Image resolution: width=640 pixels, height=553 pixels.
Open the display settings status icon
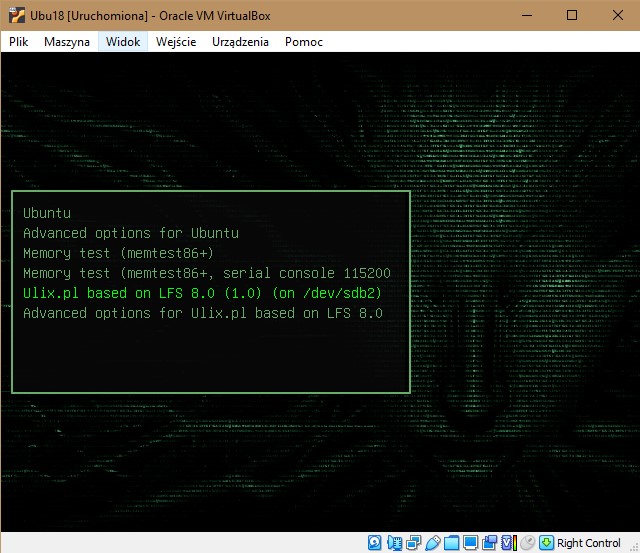471,543
